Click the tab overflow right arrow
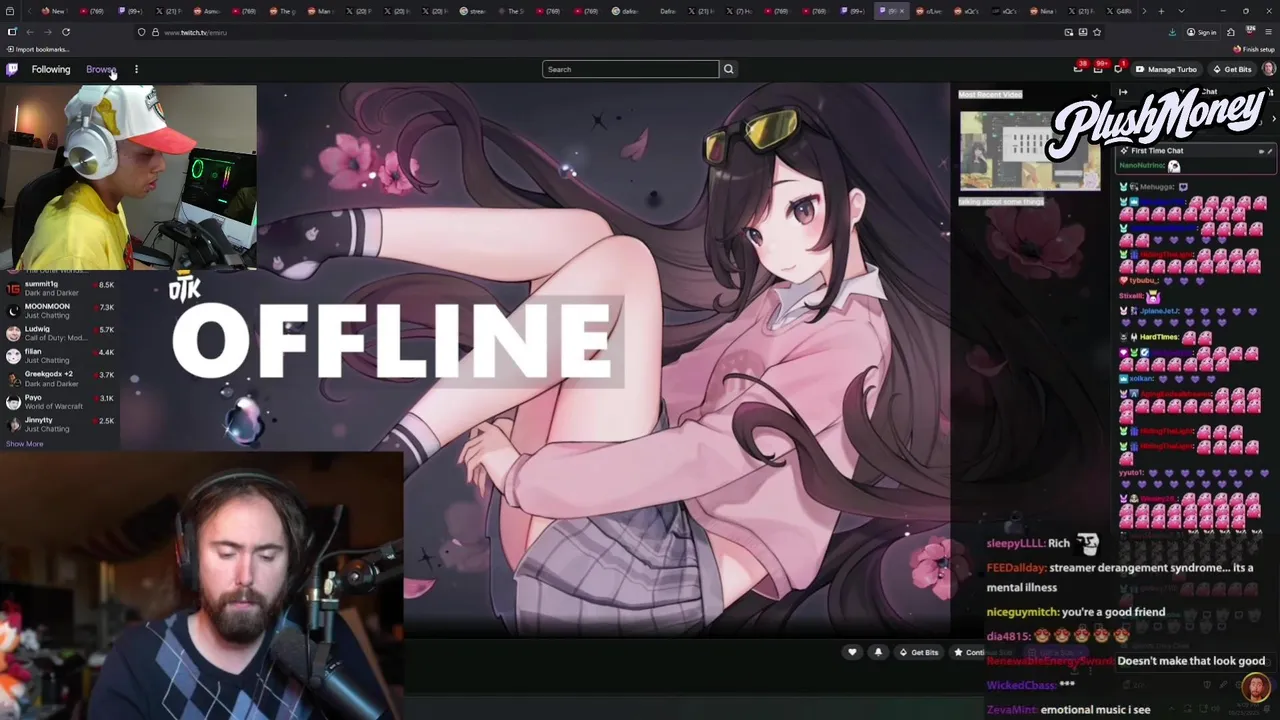The height and width of the screenshot is (720, 1280). coord(1146,11)
